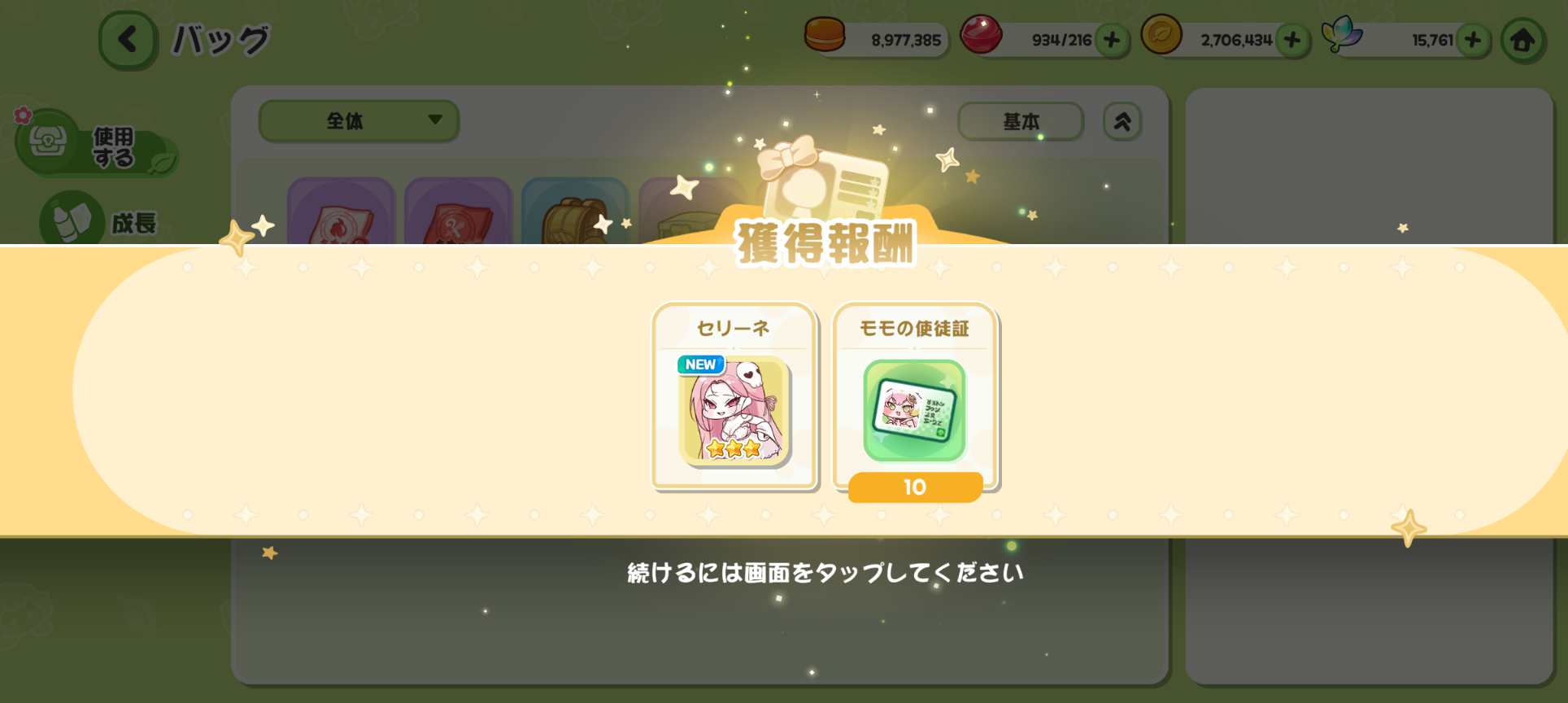Click the red gem currency icon
This screenshot has height=703, width=1568.
981,36
